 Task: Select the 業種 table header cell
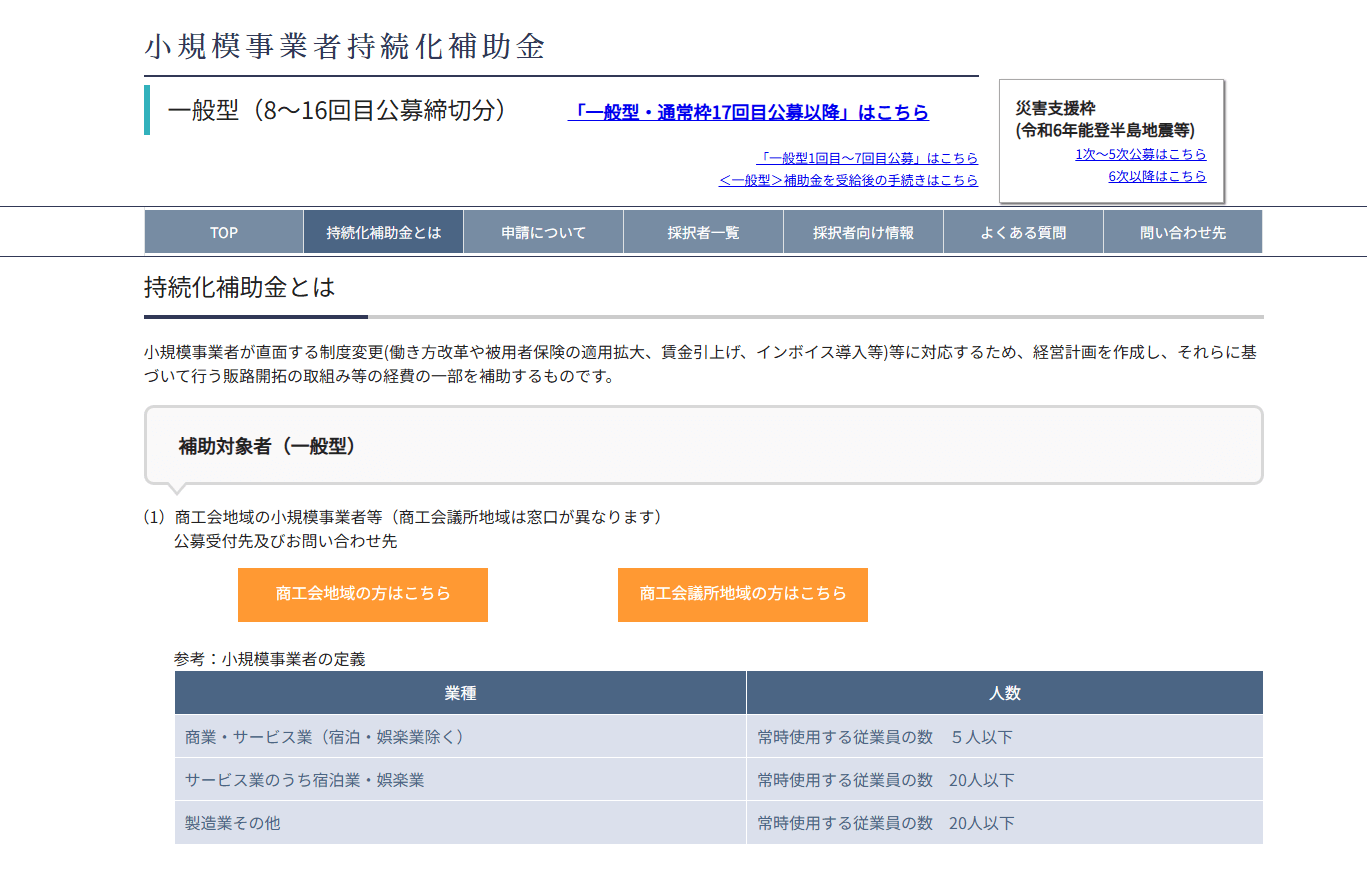pyautogui.click(x=460, y=692)
